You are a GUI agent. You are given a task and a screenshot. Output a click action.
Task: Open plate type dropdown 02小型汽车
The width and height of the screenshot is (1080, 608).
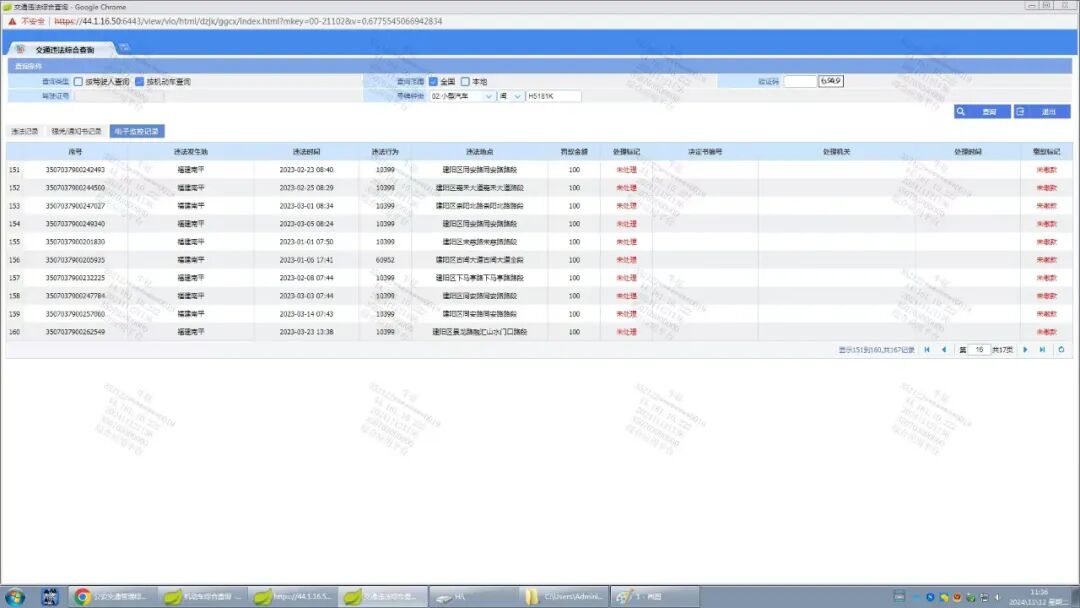point(461,96)
